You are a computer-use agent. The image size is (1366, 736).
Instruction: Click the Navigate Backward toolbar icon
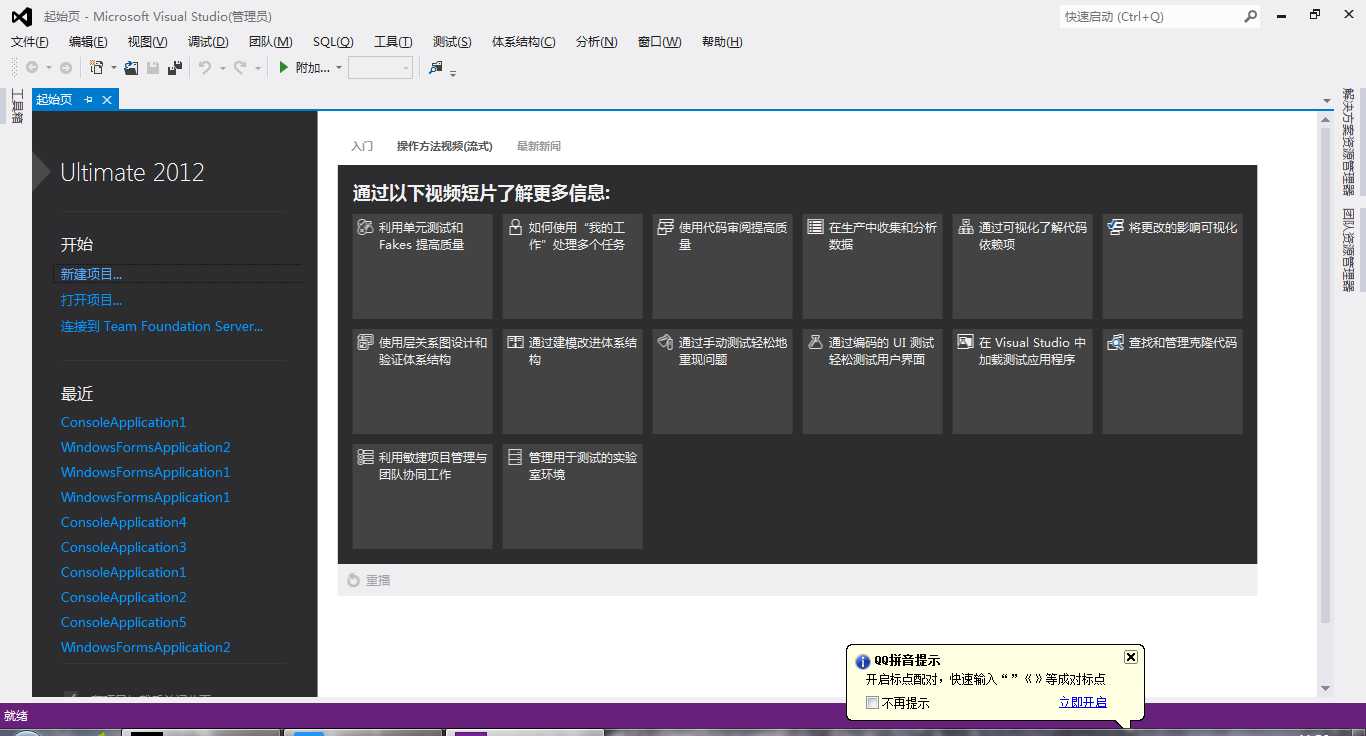coord(32,67)
